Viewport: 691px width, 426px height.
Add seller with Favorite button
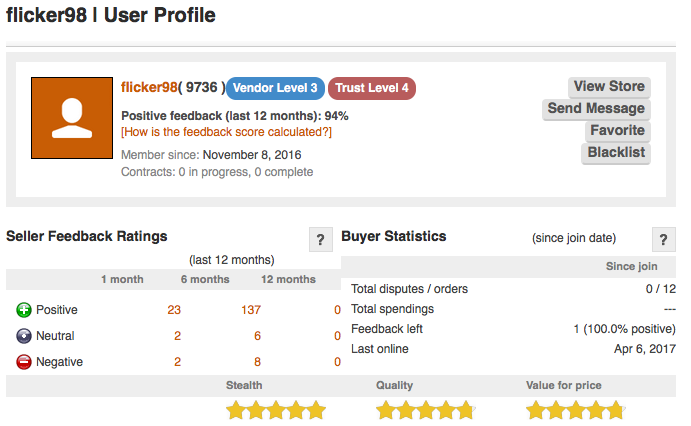point(618,131)
